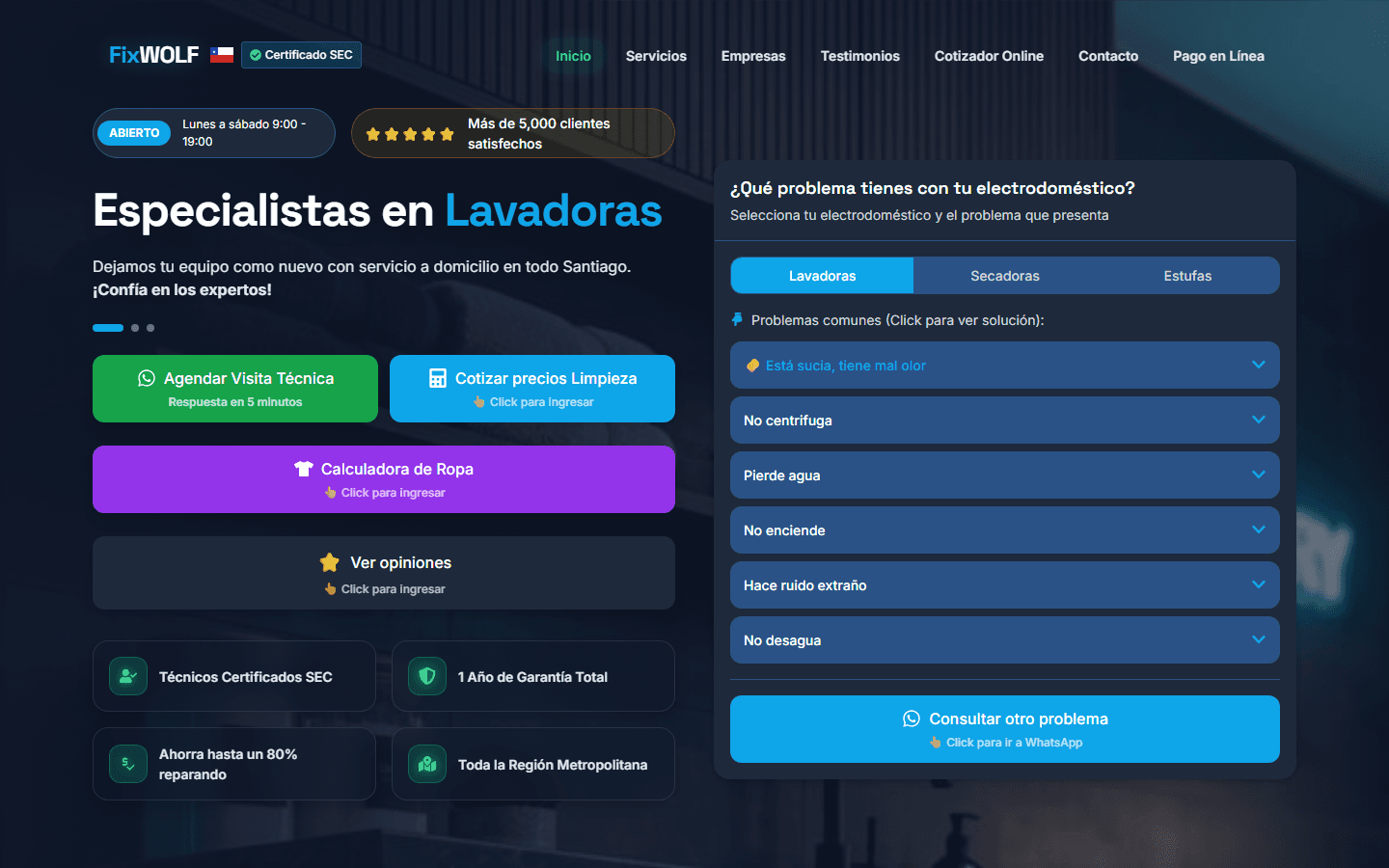Open Cotizador Online link
The image size is (1389, 868).
pos(989,56)
